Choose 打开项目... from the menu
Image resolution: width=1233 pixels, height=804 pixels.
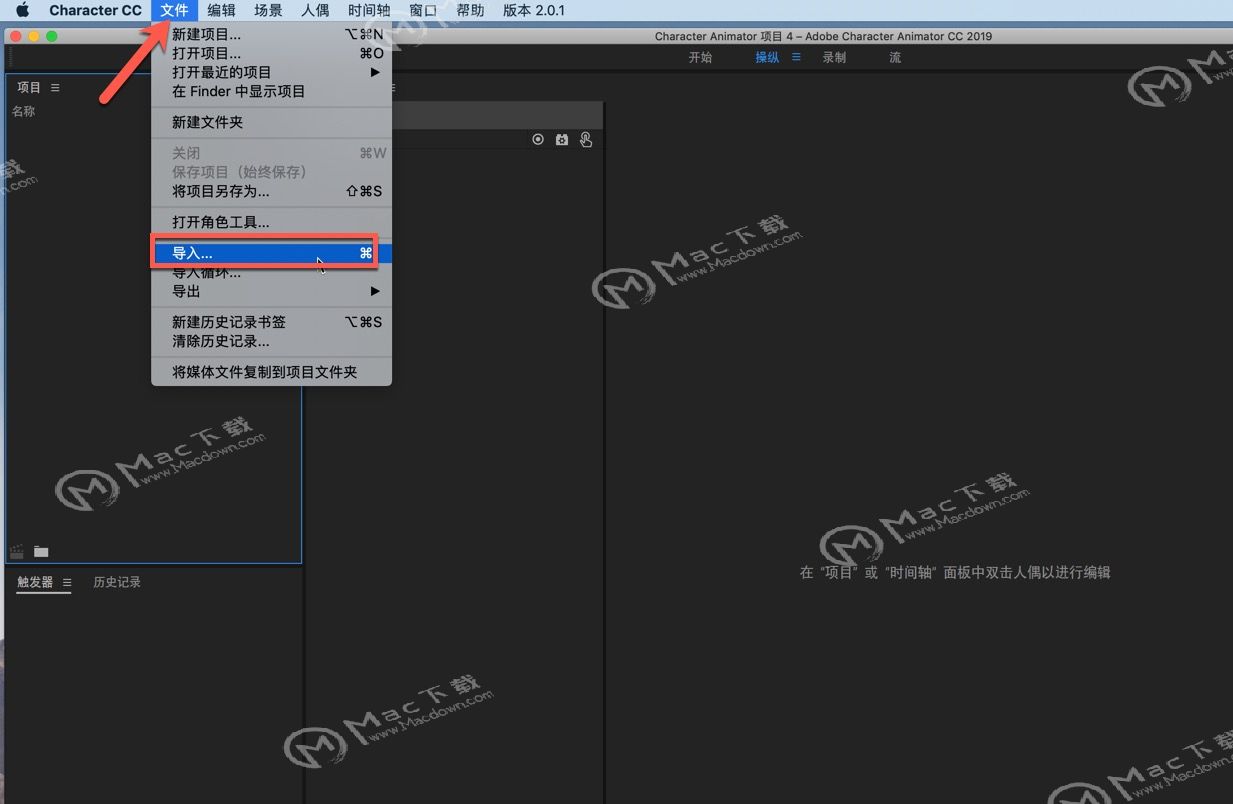(x=271, y=53)
